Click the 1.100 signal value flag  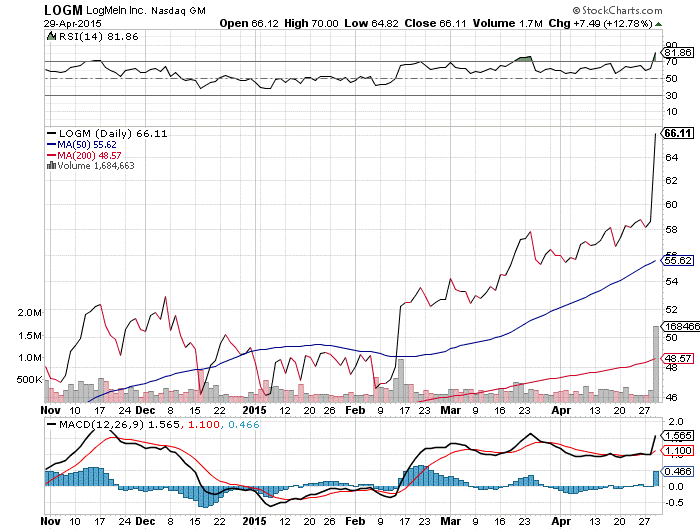tap(678, 451)
